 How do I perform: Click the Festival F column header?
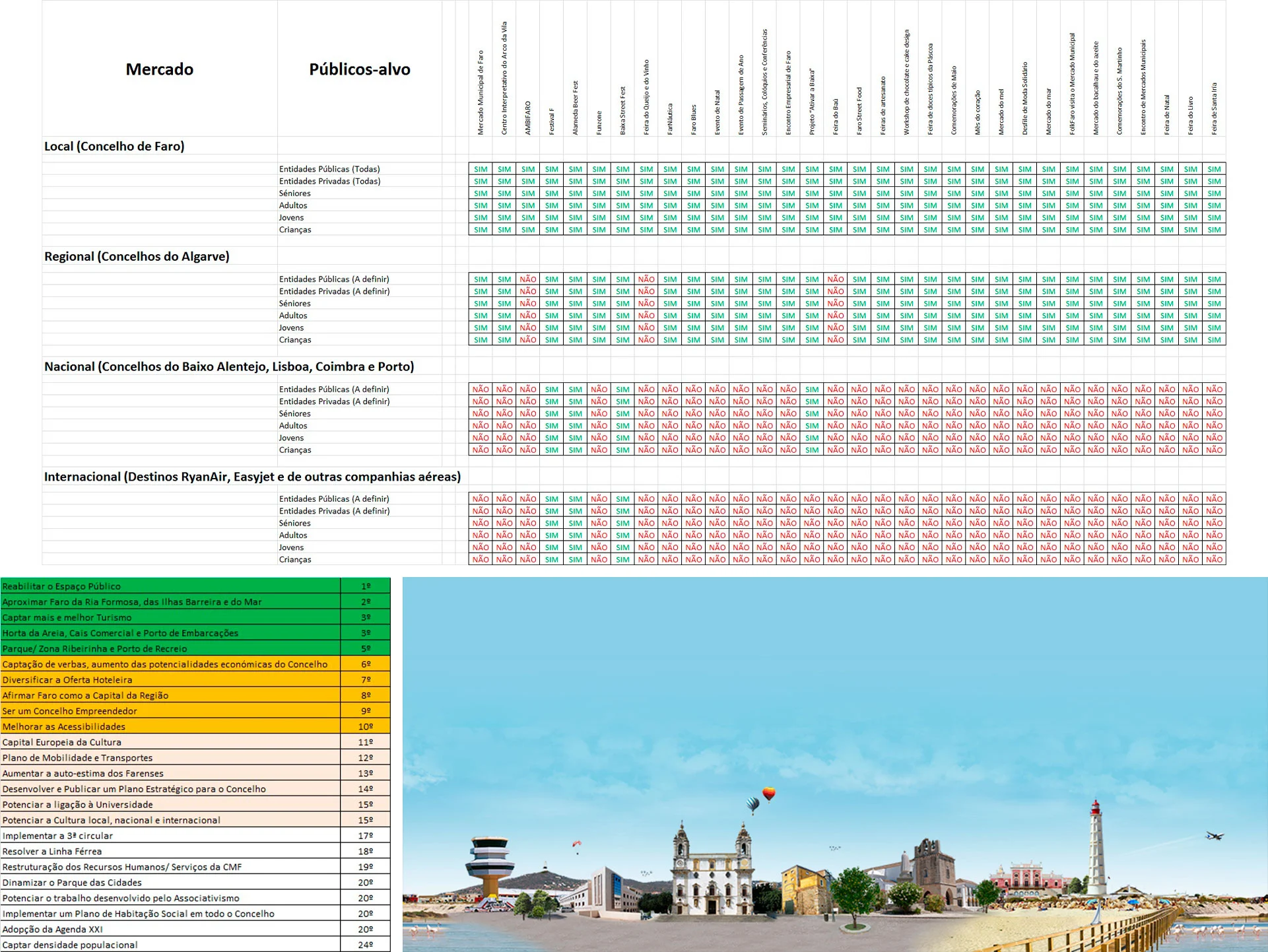pos(552,121)
